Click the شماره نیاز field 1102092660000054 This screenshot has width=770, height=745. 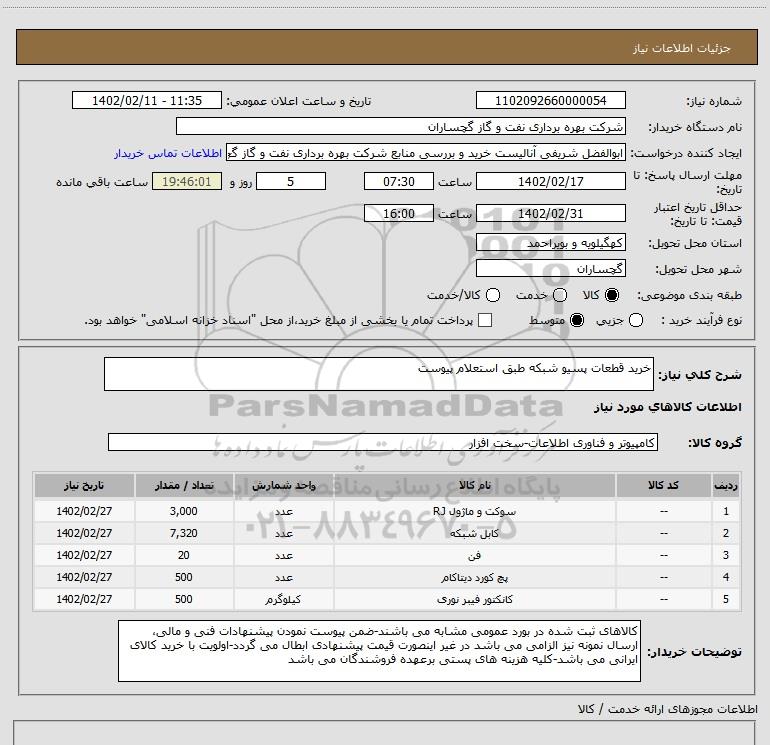pyautogui.click(x=550, y=100)
